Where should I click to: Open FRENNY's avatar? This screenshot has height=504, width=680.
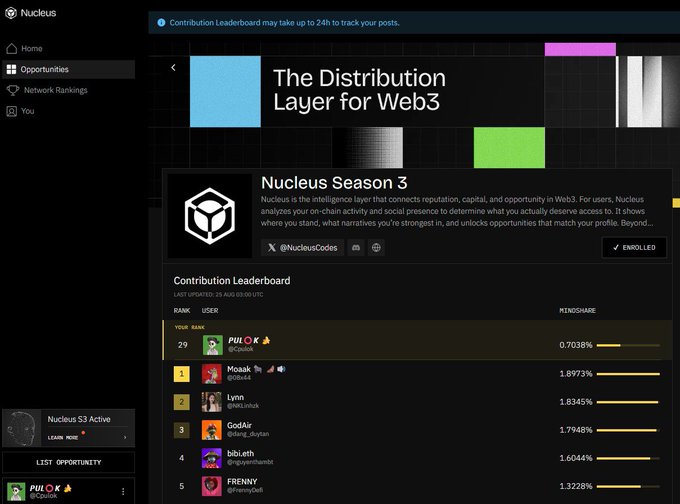[212, 486]
